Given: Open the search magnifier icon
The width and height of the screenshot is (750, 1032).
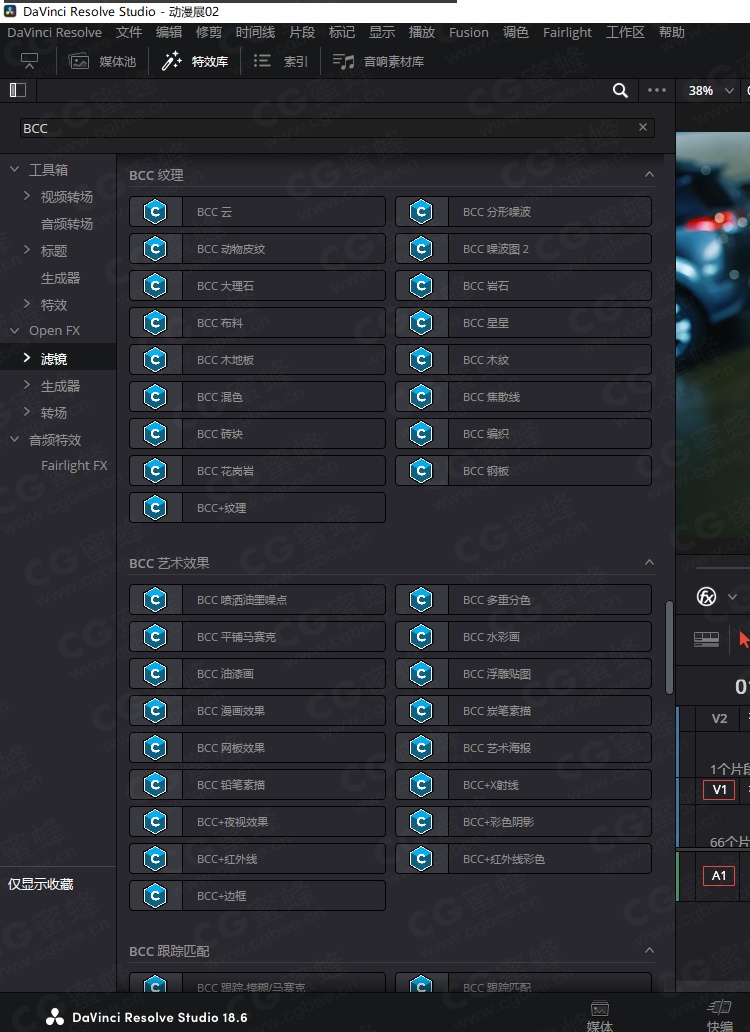Looking at the screenshot, I should [x=620, y=90].
